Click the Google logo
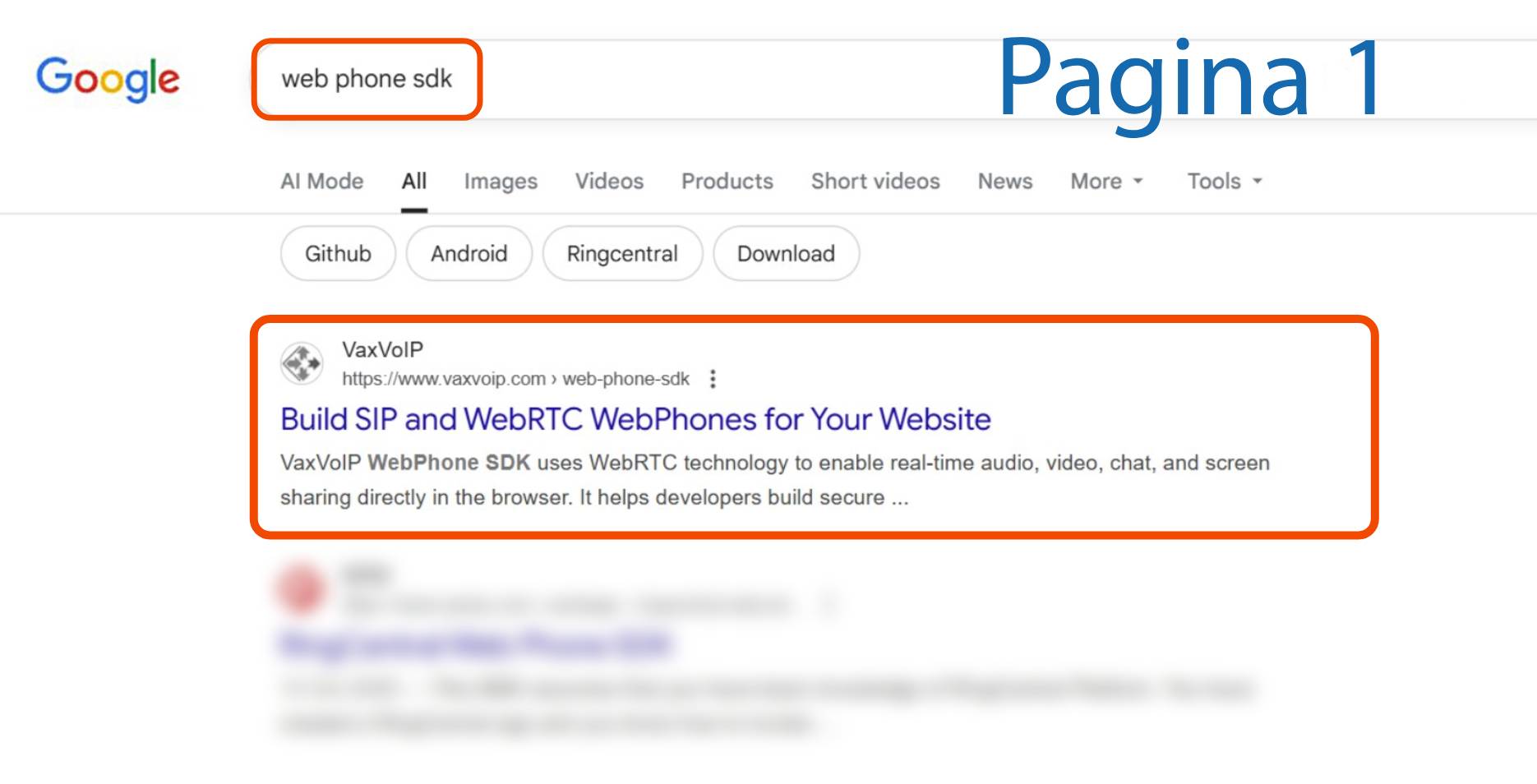 coord(108,79)
